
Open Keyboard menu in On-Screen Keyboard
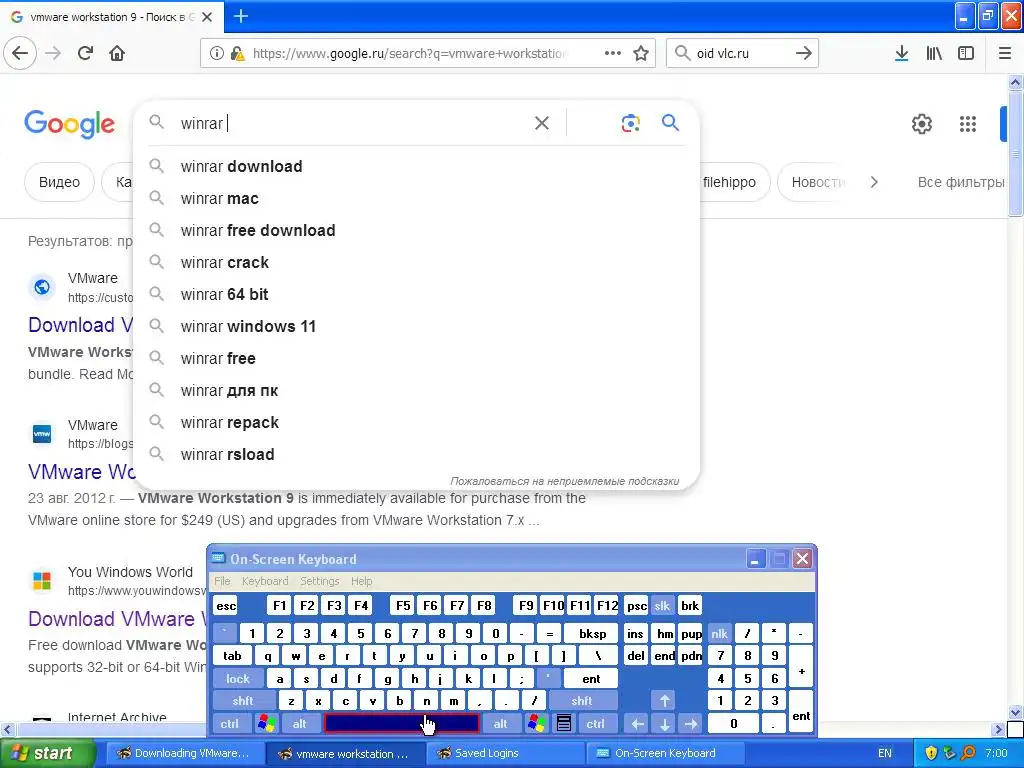(264, 581)
